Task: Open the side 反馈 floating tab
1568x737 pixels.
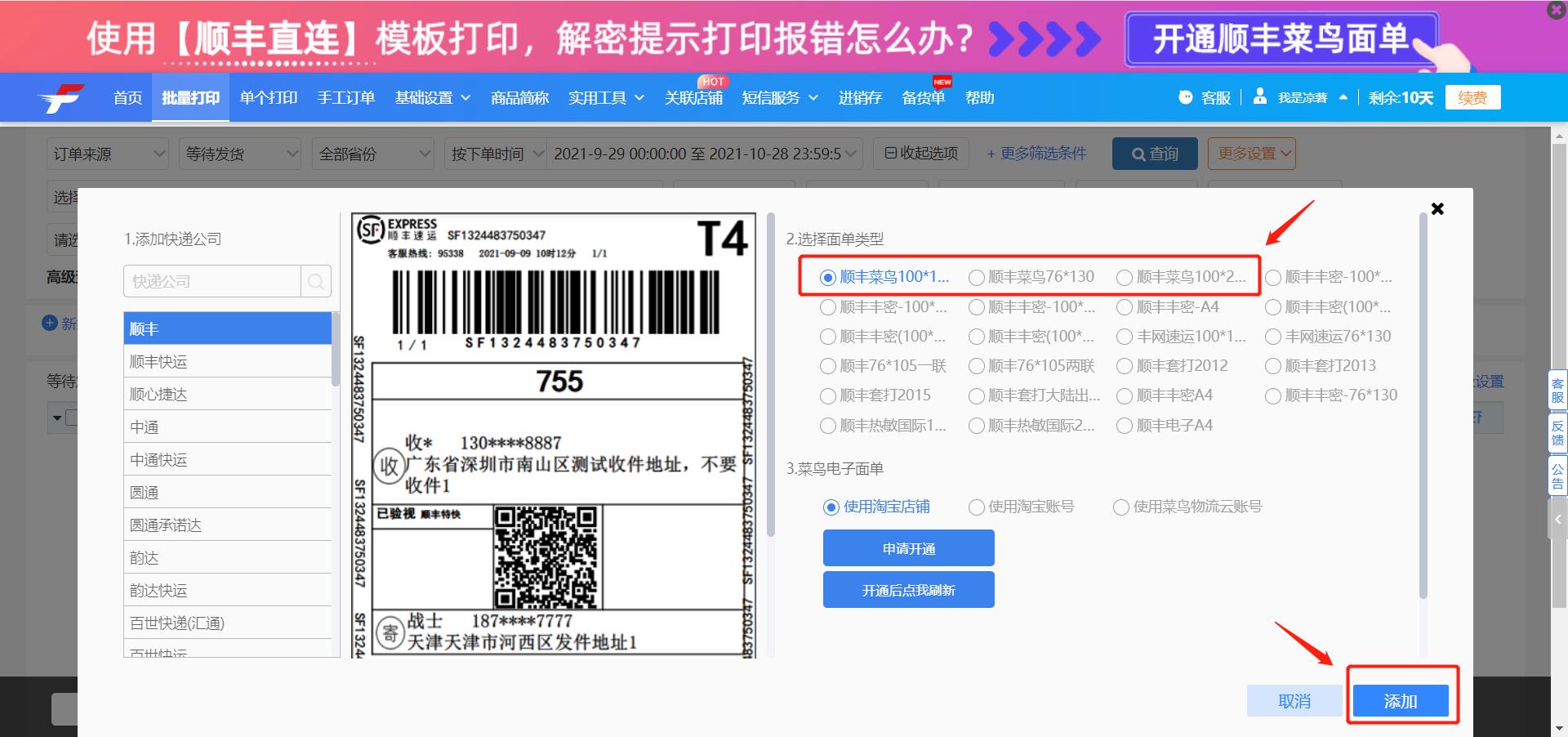Action: [1557, 433]
